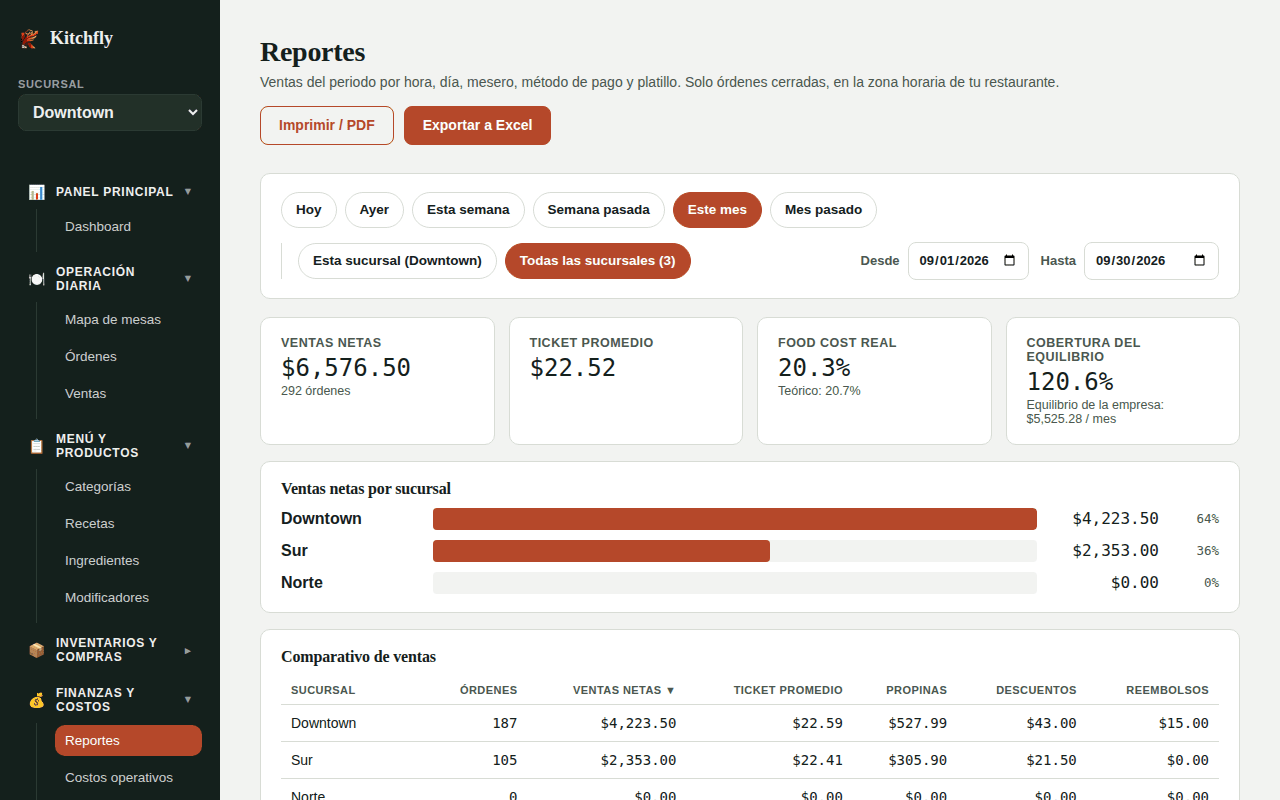Open the Sucursal dropdown showing Downtown

click(x=110, y=112)
